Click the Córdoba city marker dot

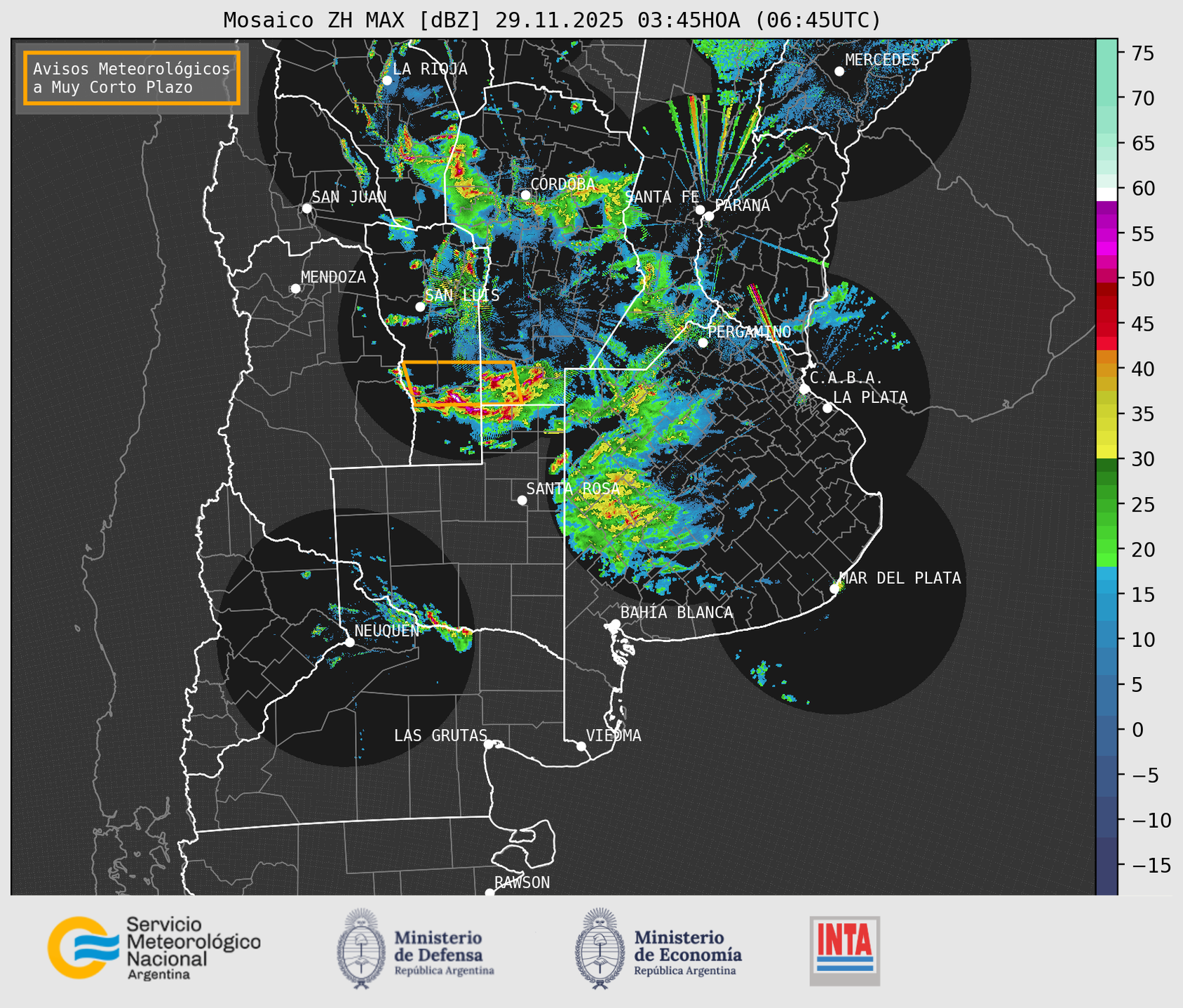point(525,196)
